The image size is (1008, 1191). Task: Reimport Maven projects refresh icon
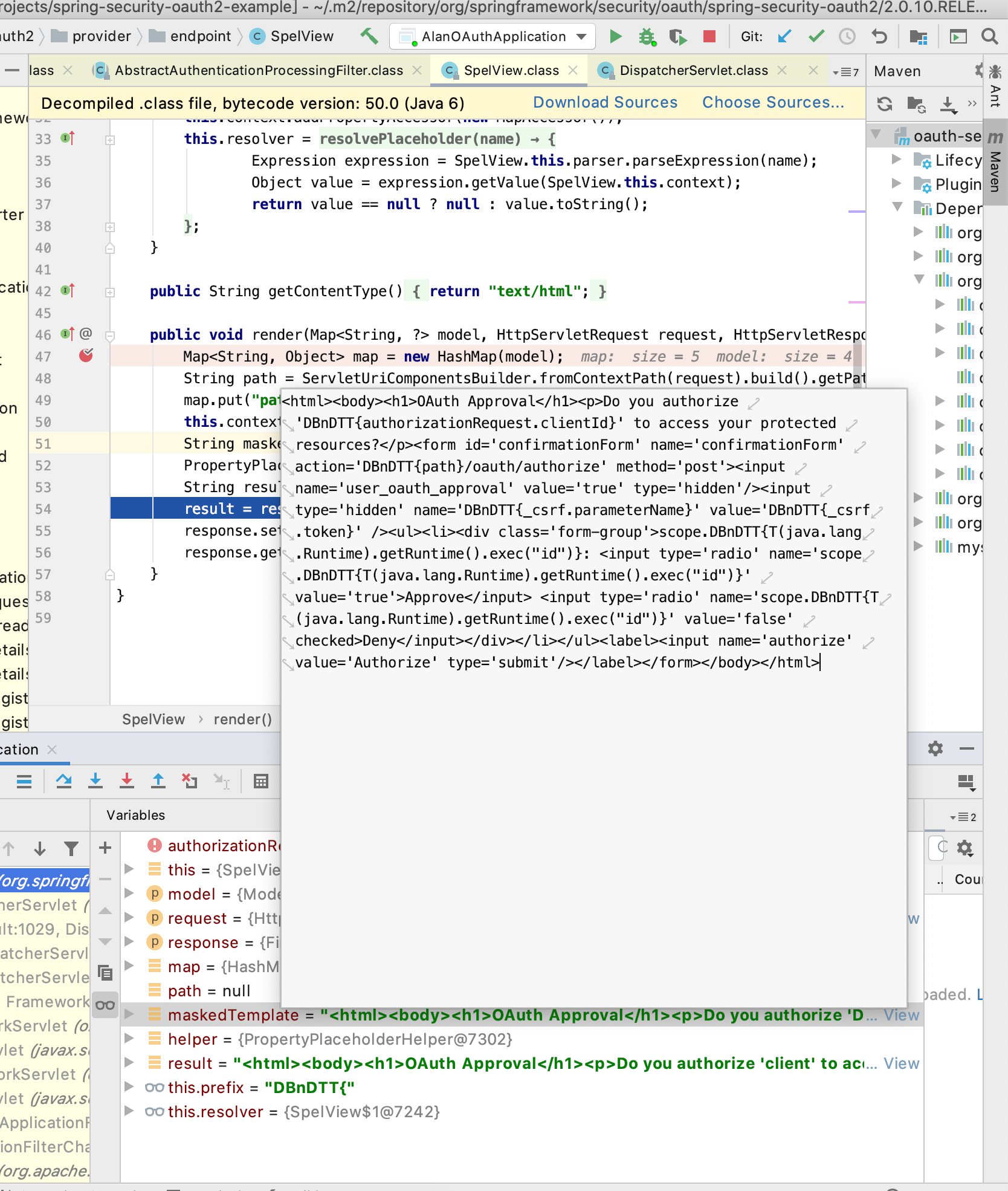(x=885, y=104)
